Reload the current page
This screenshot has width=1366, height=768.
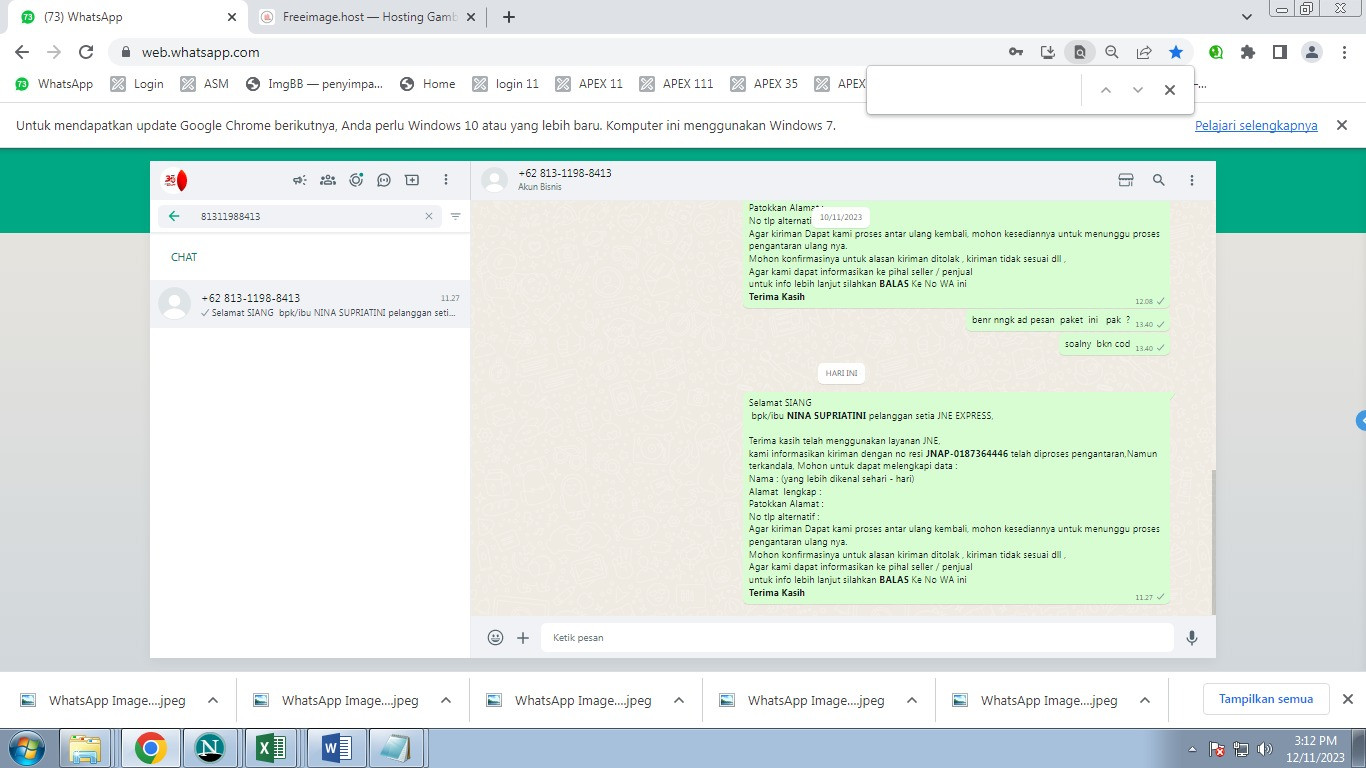[86, 52]
